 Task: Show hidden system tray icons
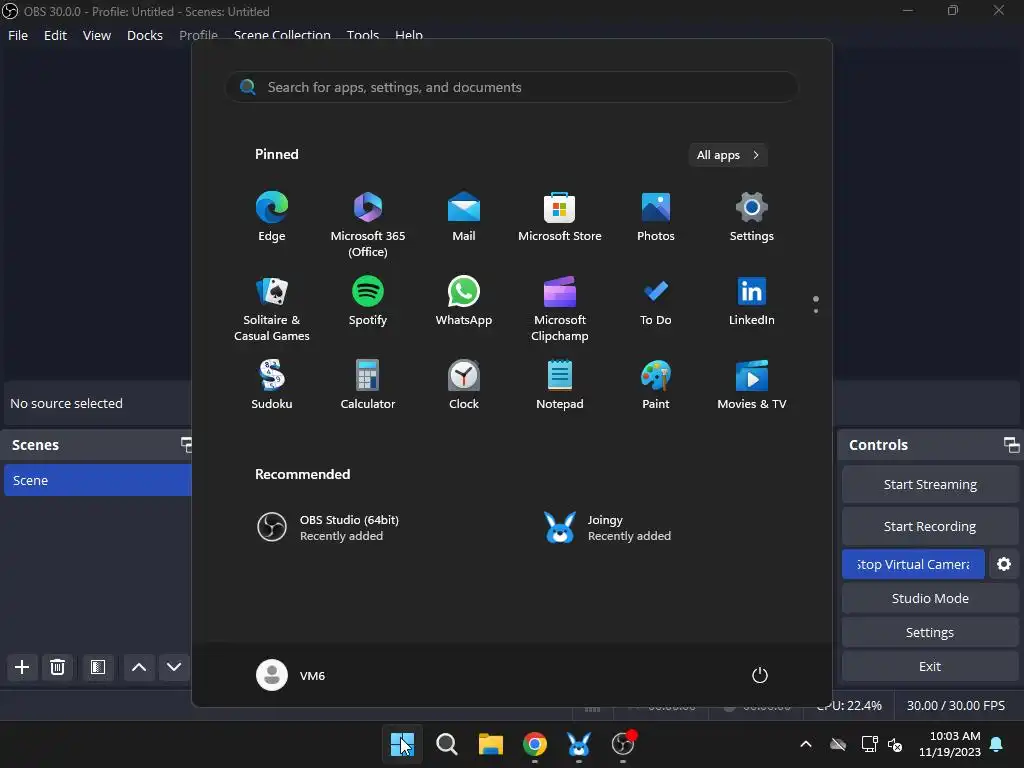(x=806, y=744)
